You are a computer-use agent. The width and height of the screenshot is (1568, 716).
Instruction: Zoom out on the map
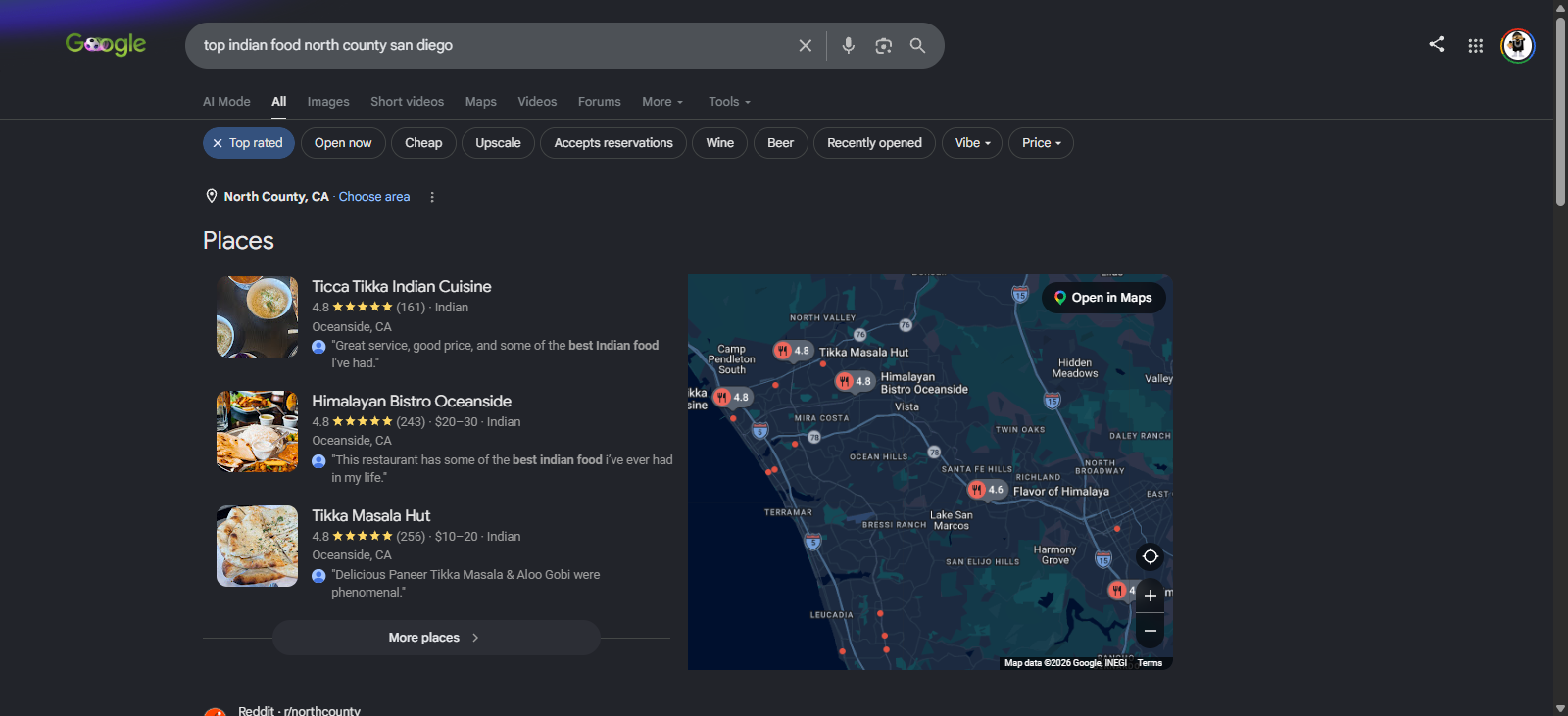pos(1151,631)
